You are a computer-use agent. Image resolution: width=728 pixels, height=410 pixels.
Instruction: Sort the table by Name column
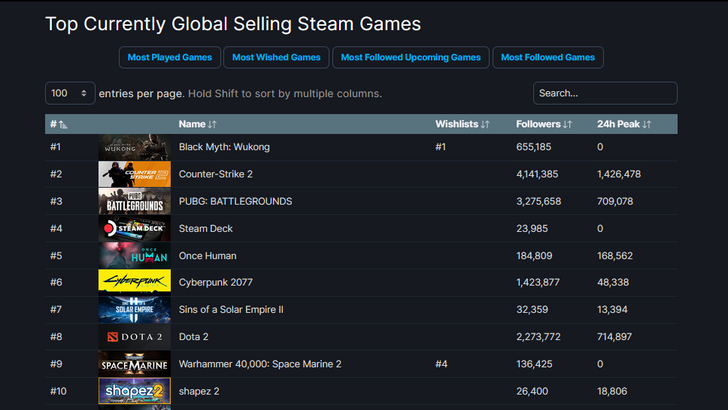click(197, 124)
